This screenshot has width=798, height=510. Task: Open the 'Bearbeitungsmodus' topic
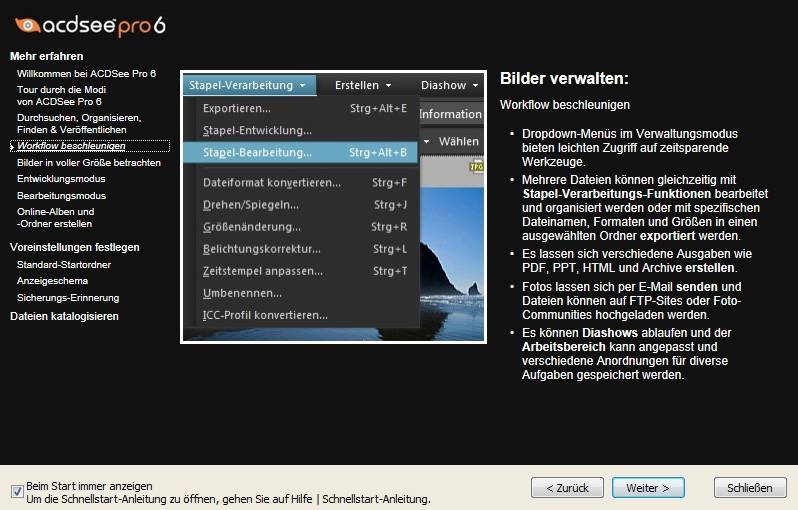62,196
